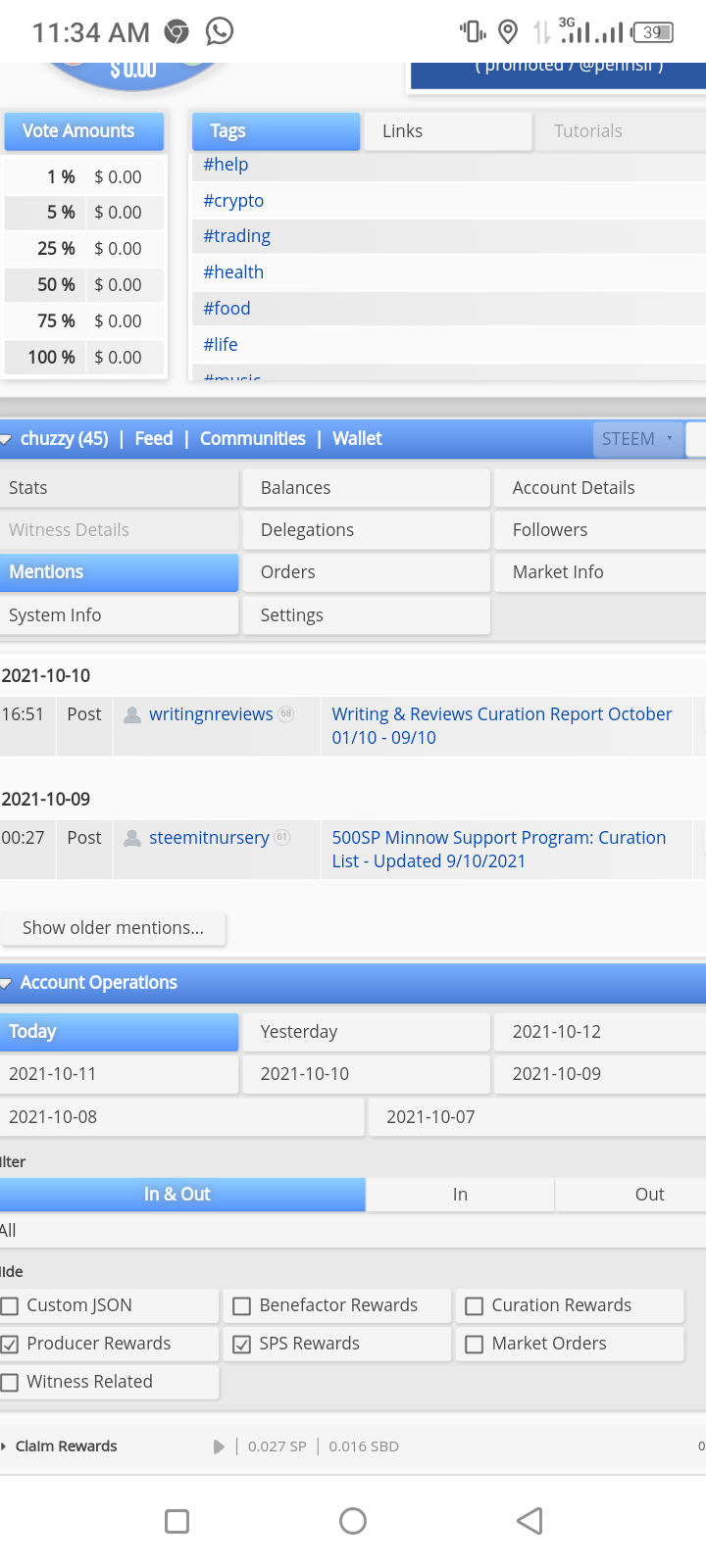Click the Wallet link

point(357,439)
